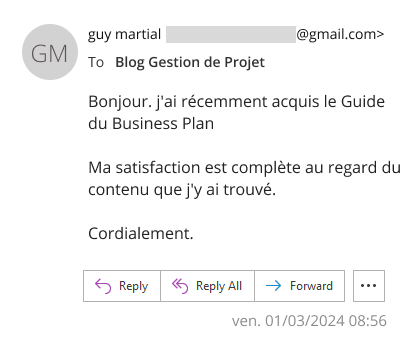Image resolution: width=416 pixels, height=362 pixels.
Task: Click the Reply All button label
Action: (x=219, y=286)
